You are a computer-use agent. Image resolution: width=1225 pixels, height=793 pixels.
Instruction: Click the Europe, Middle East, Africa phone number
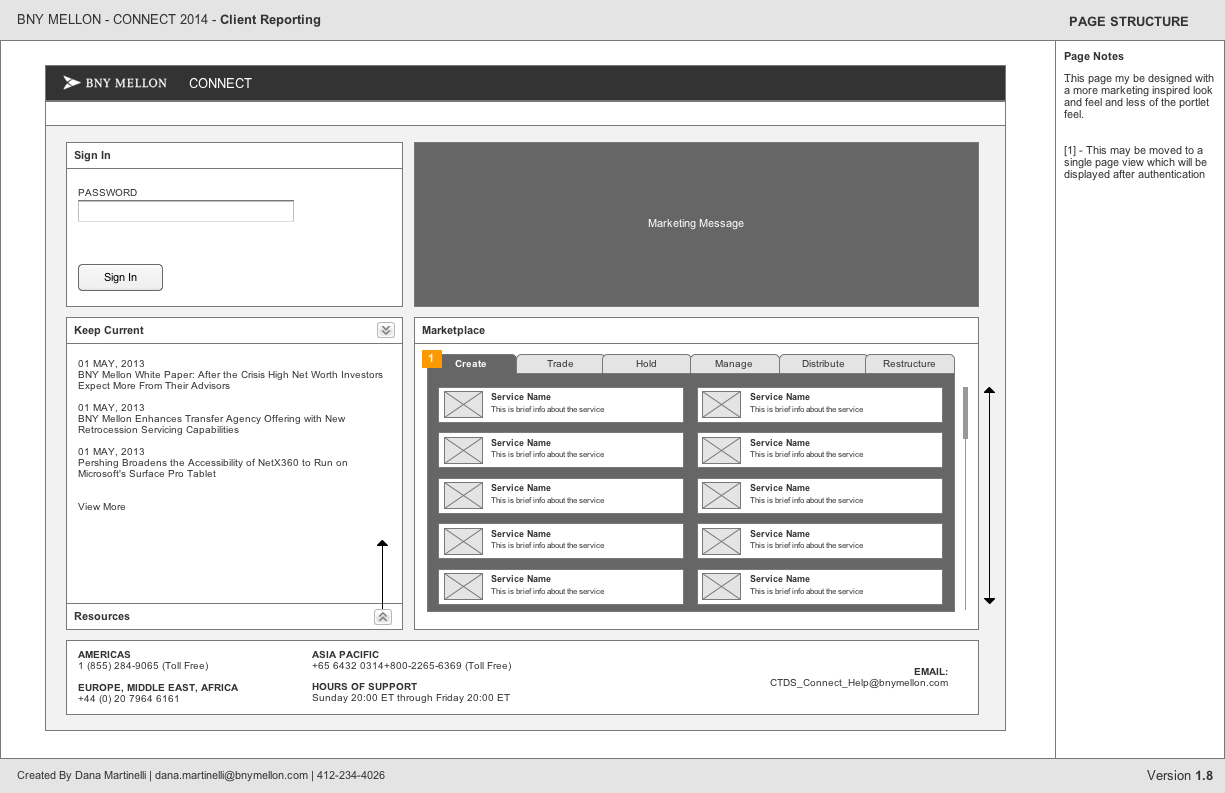[129, 699]
